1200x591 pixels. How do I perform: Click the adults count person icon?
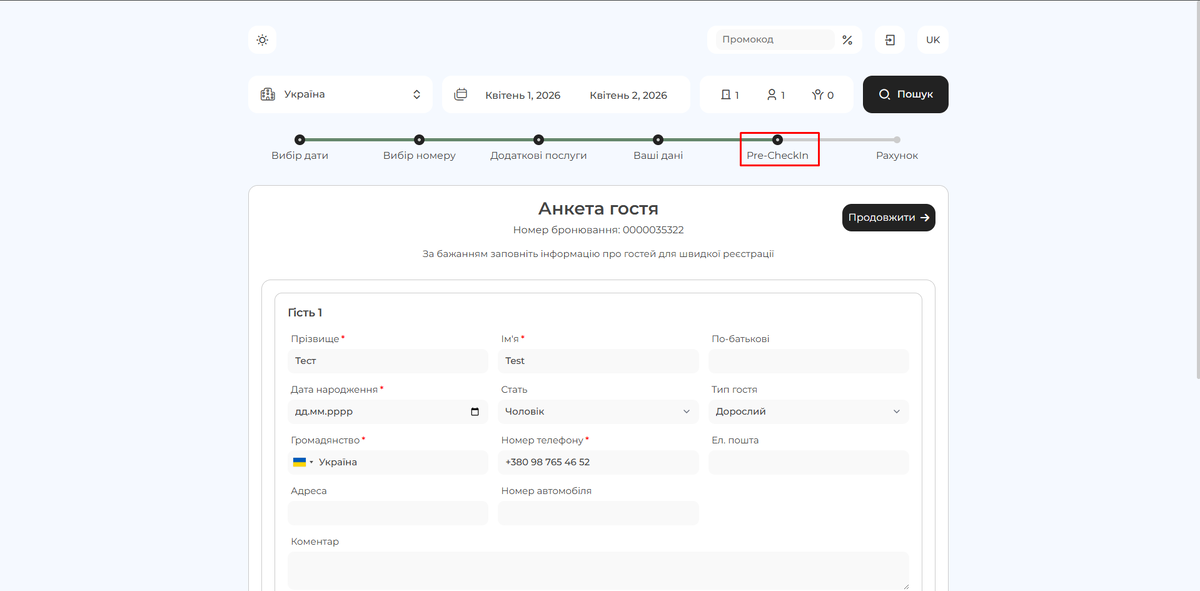pos(772,95)
